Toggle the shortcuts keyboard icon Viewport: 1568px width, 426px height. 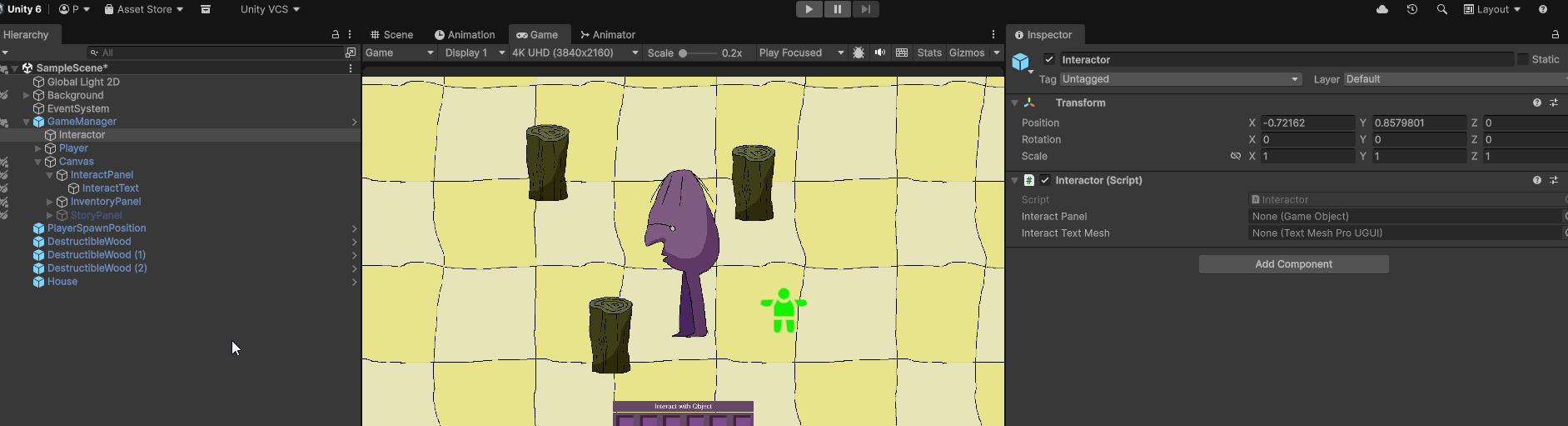(x=902, y=53)
